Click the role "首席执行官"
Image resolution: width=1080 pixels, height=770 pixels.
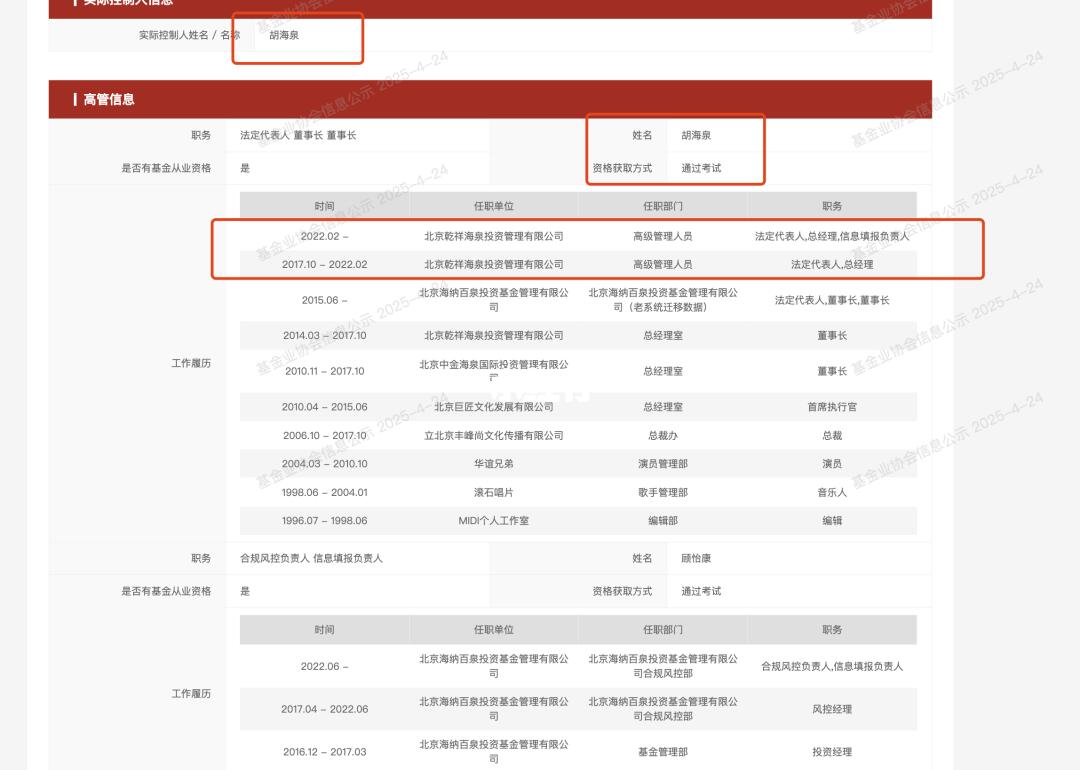click(831, 407)
